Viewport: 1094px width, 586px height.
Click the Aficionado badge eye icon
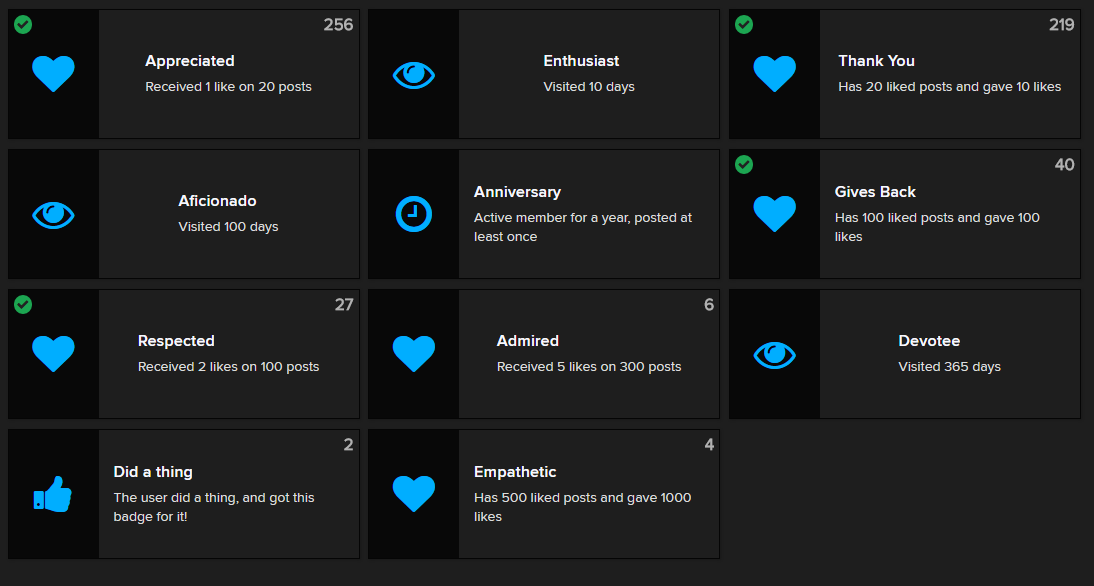(x=53, y=214)
